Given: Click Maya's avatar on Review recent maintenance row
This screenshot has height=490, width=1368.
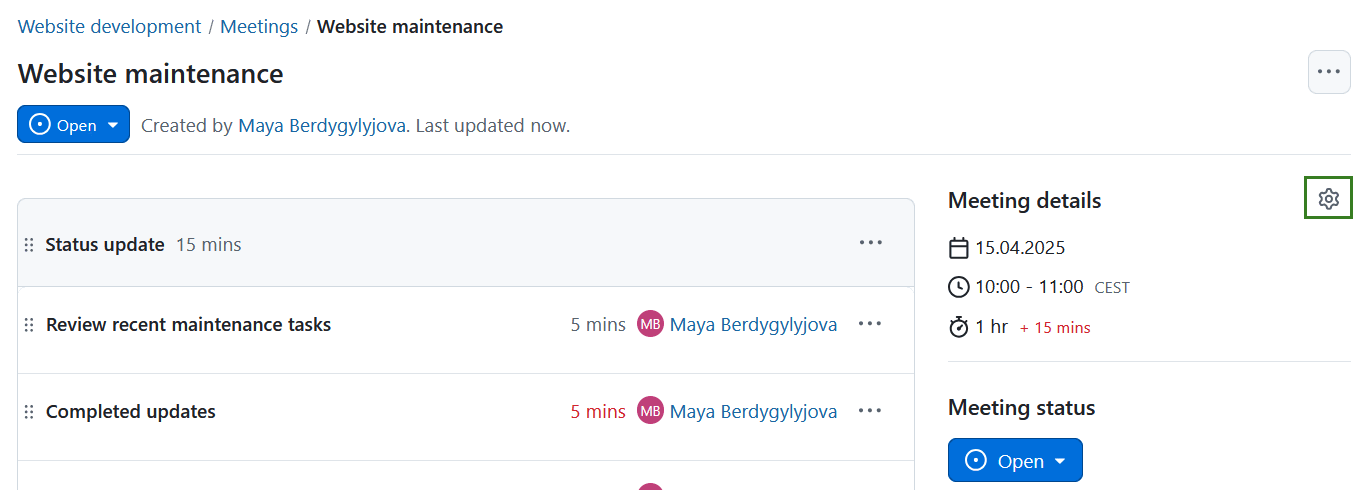Looking at the screenshot, I should click(650, 324).
